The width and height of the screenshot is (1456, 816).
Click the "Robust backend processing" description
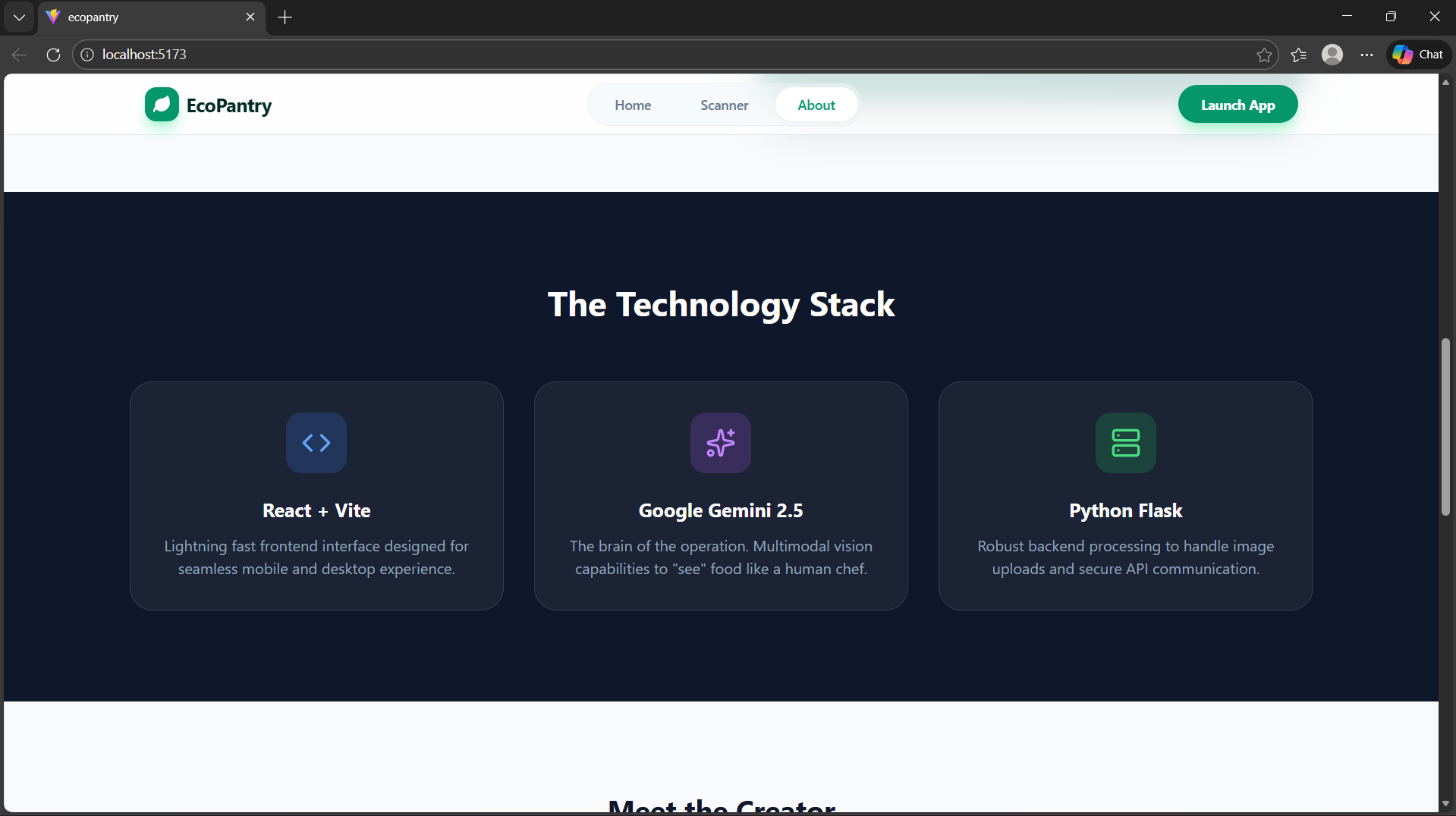pyautogui.click(x=1126, y=557)
